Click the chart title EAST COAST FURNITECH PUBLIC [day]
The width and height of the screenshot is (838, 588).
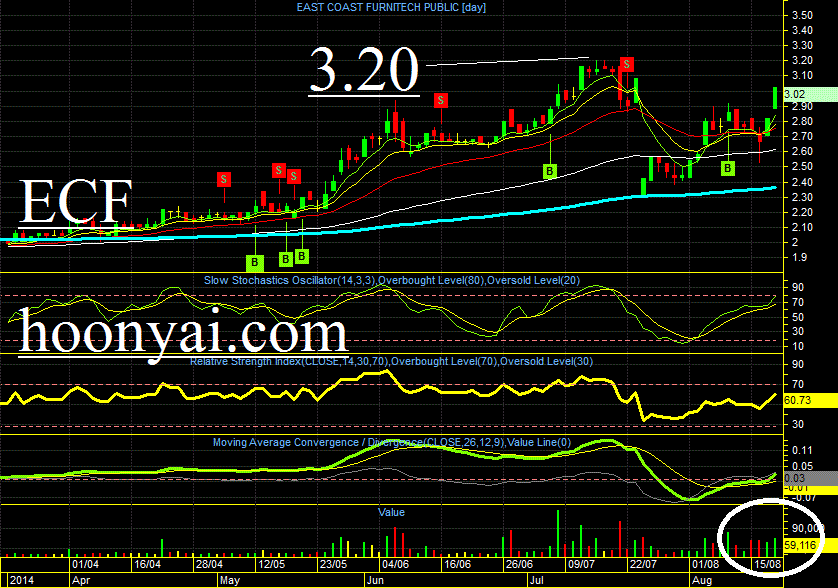pos(391,7)
